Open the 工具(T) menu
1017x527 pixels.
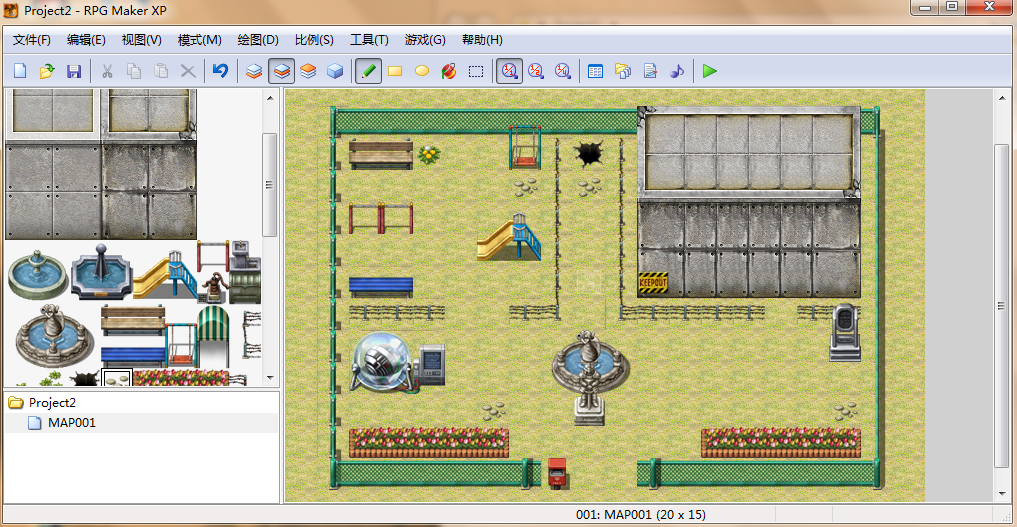369,40
